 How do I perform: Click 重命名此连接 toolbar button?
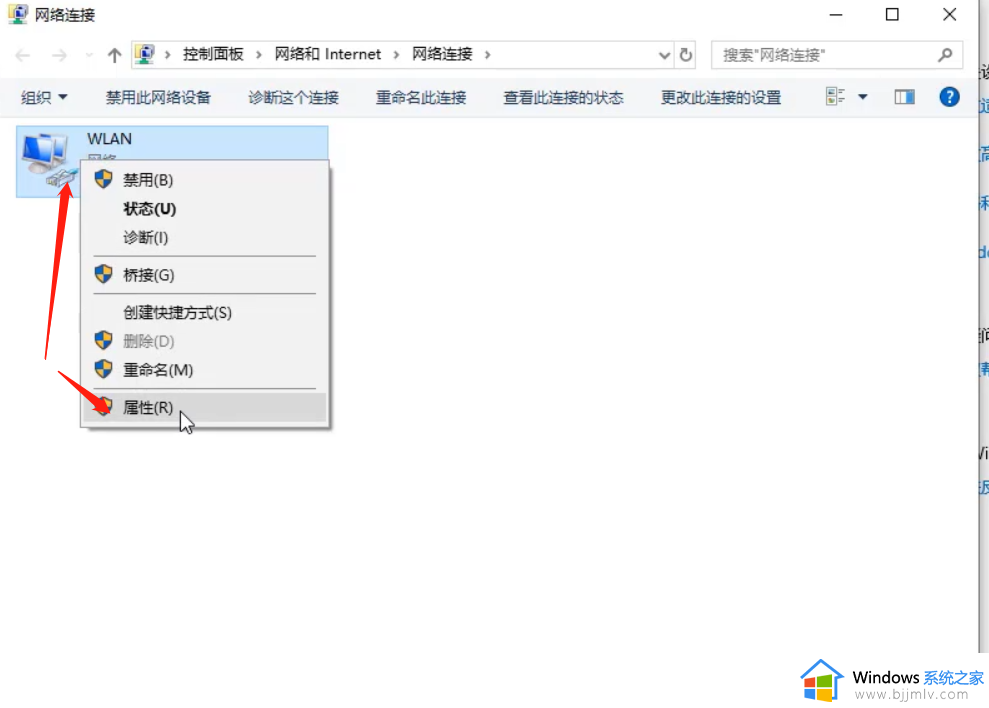(x=421, y=97)
